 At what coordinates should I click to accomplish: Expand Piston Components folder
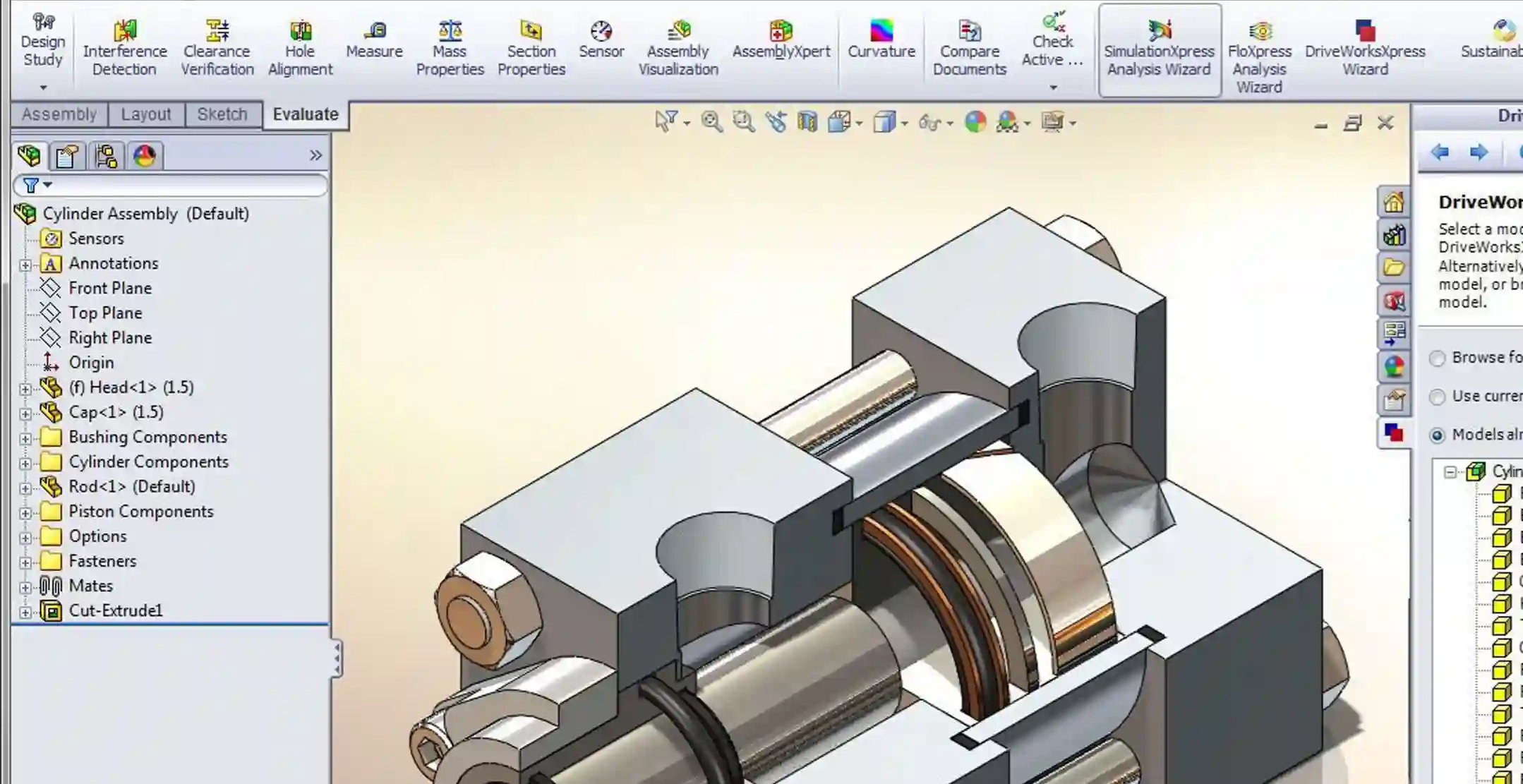click(25, 513)
